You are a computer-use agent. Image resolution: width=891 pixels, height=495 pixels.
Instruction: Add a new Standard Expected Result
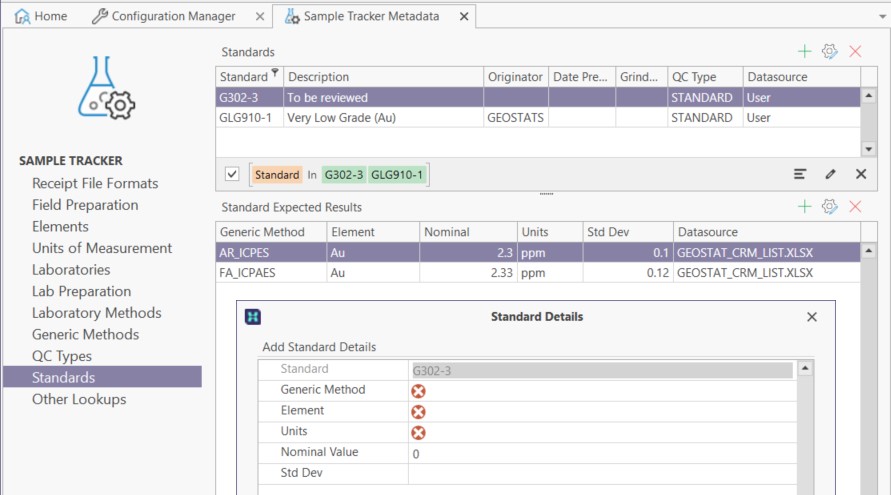pyautogui.click(x=804, y=207)
